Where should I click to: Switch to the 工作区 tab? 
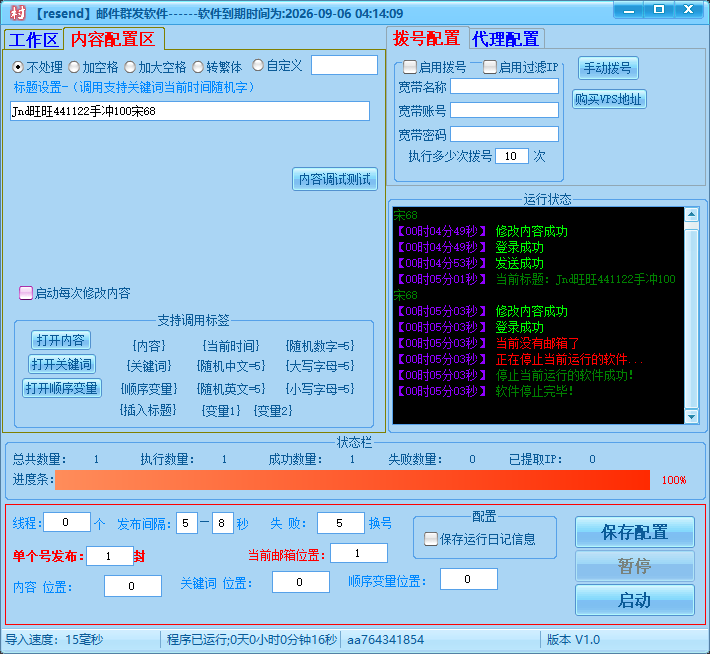33,40
